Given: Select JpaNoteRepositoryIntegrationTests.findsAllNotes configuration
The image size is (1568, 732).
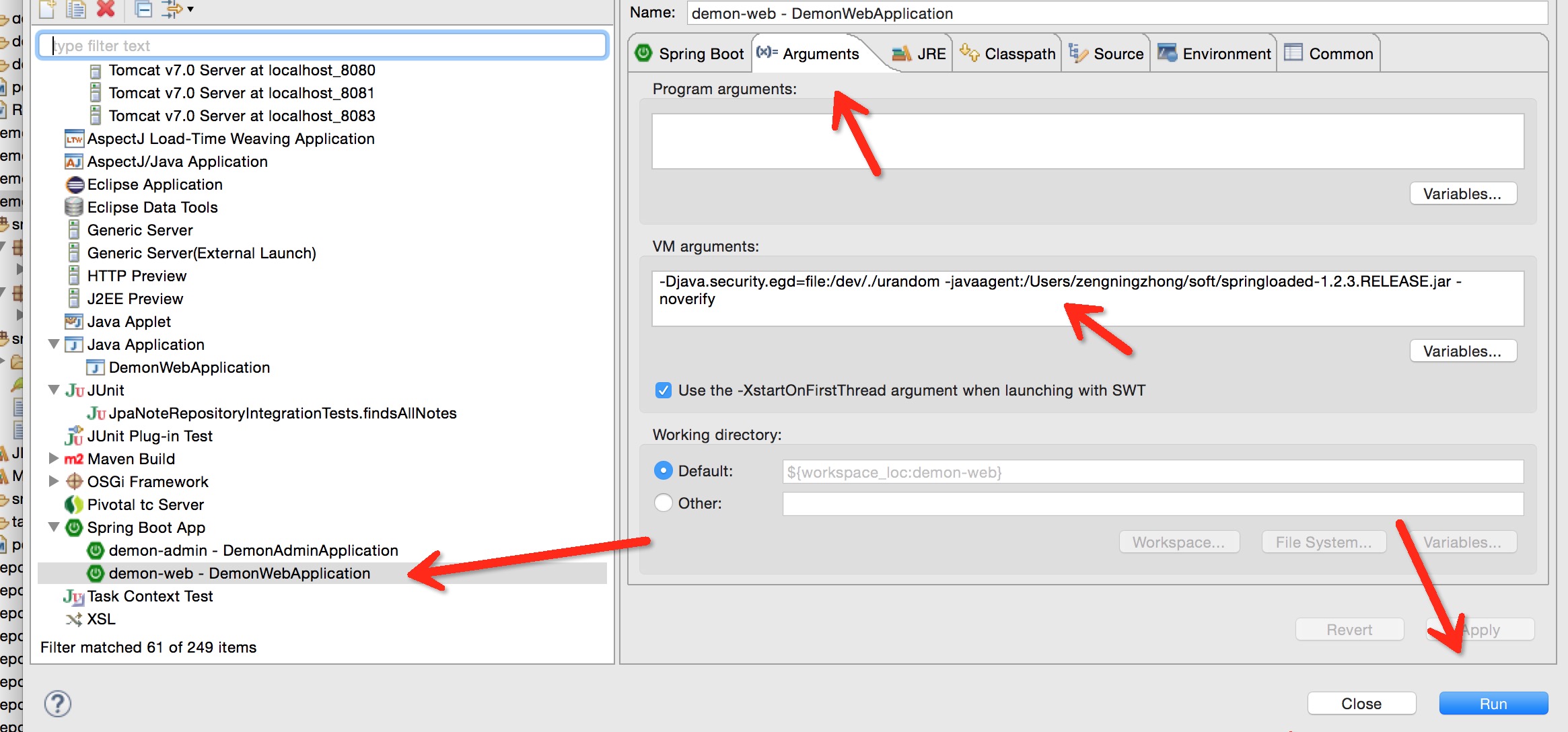Looking at the screenshot, I should point(272,413).
